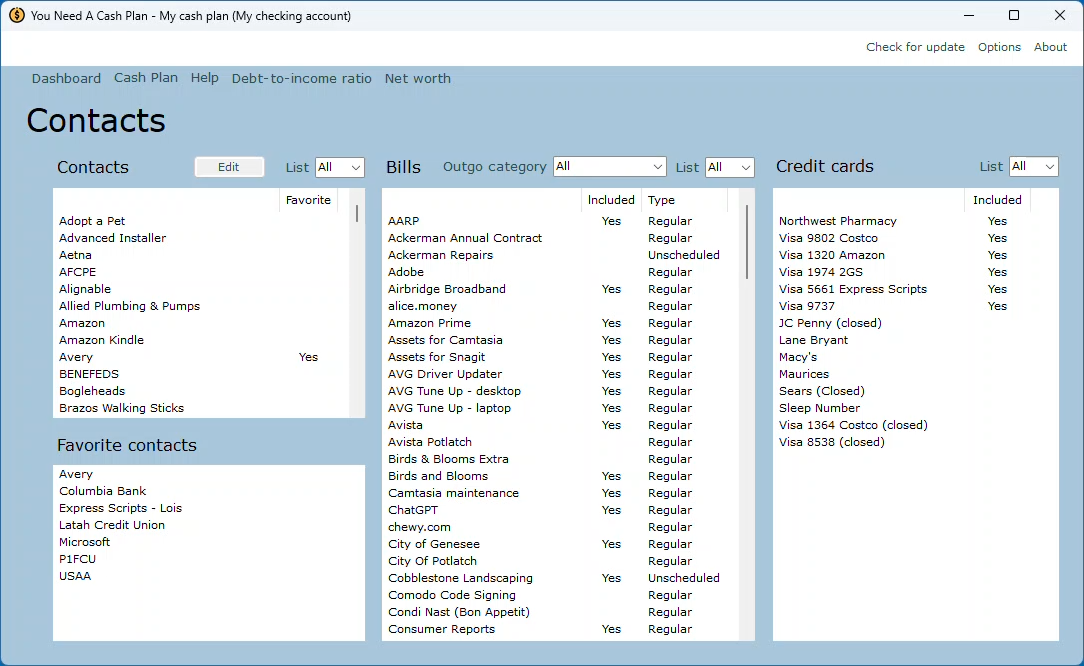The height and width of the screenshot is (666, 1084).
Task: Open the About link
Action: [x=1050, y=47]
